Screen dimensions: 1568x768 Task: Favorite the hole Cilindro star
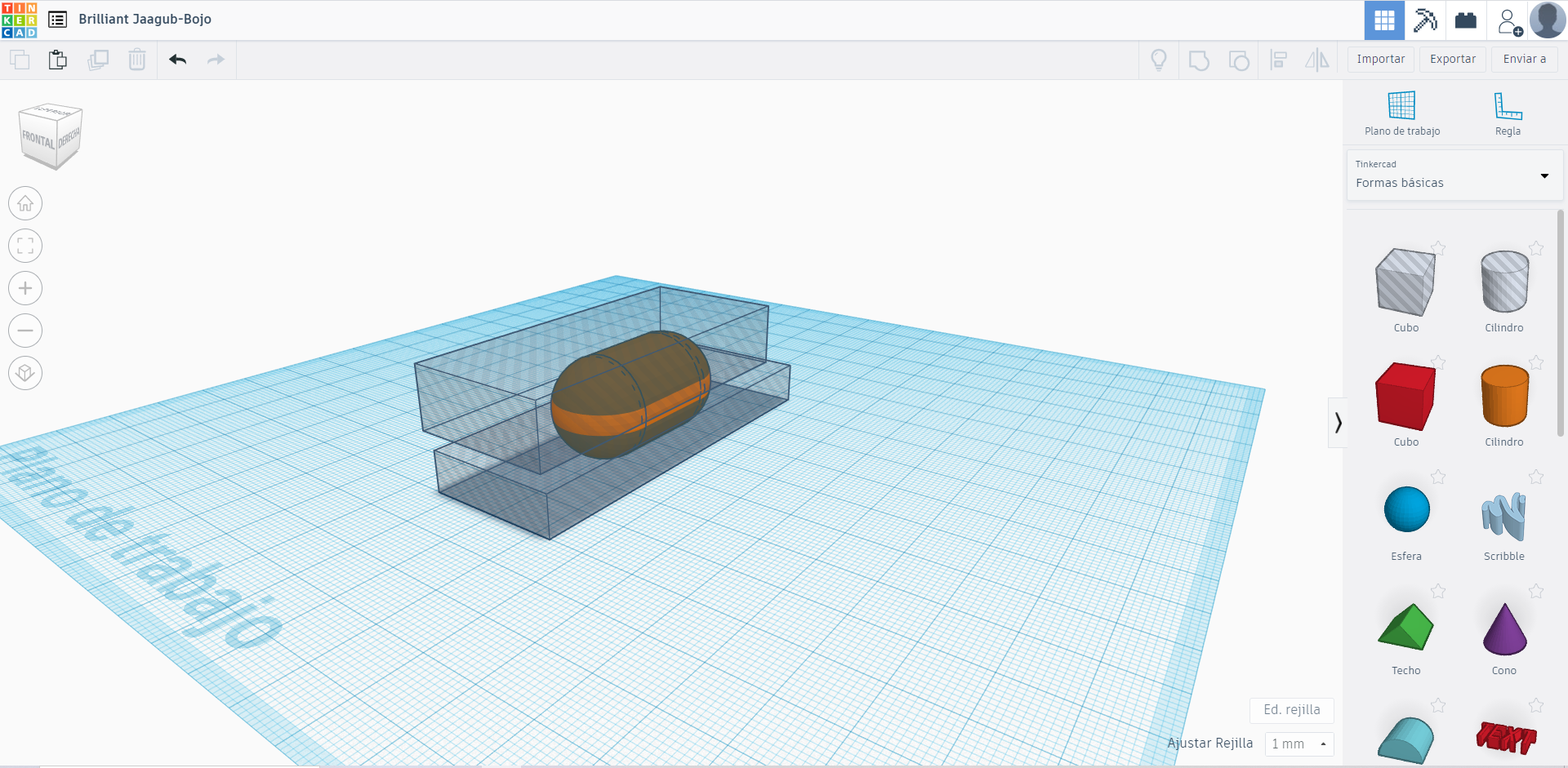coord(1536,248)
